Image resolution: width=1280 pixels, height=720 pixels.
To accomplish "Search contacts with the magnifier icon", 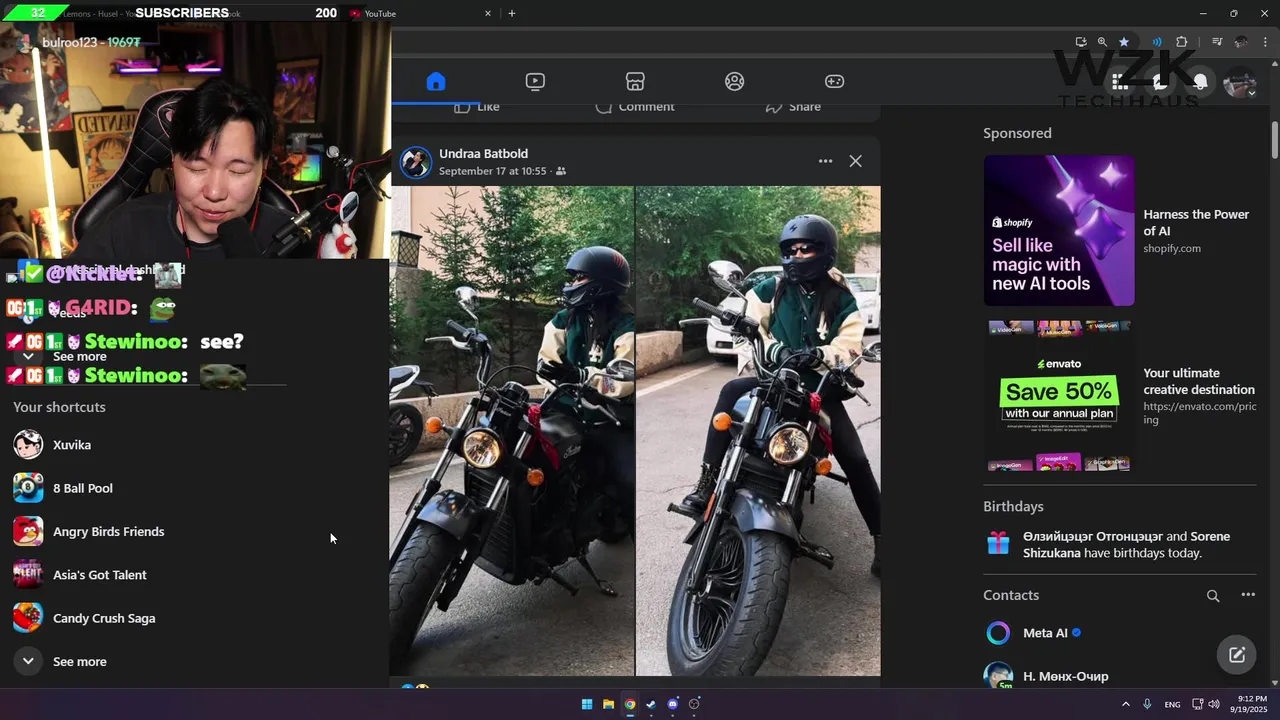I will (x=1213, y=596).
